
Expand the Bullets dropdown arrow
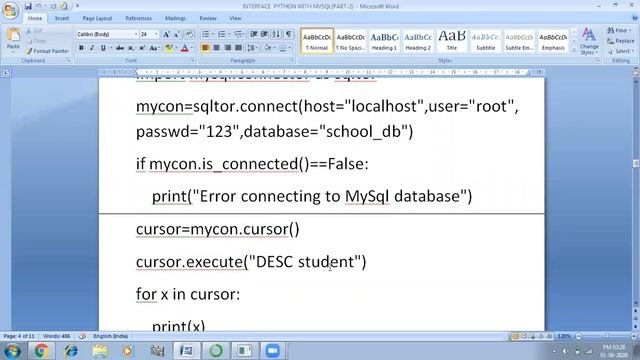(x=213, y=34)
